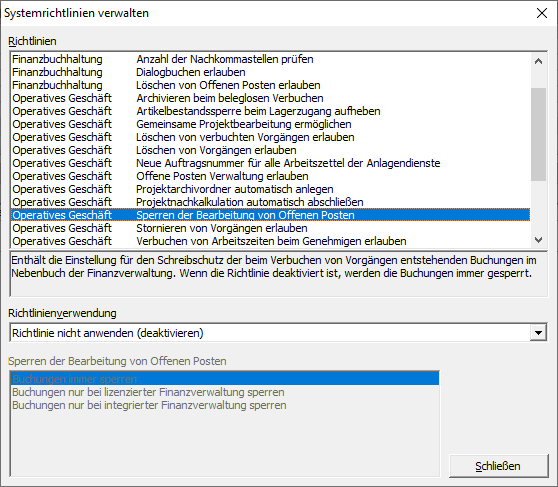Select 'Löschen von verbuchten Vorgängen erlauben'
This screenshot has height=487, width=558.
pos(270,137)
